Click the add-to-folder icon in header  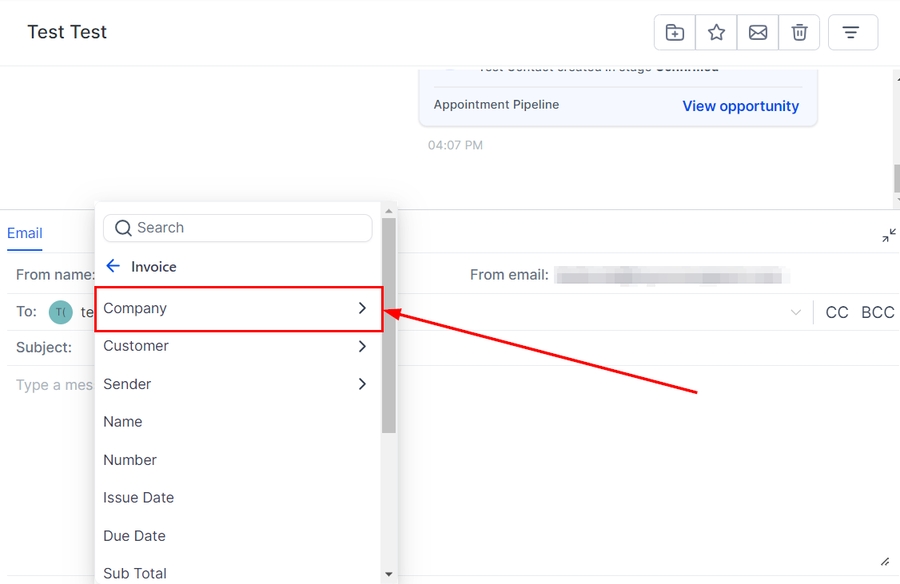pos(675,33)
